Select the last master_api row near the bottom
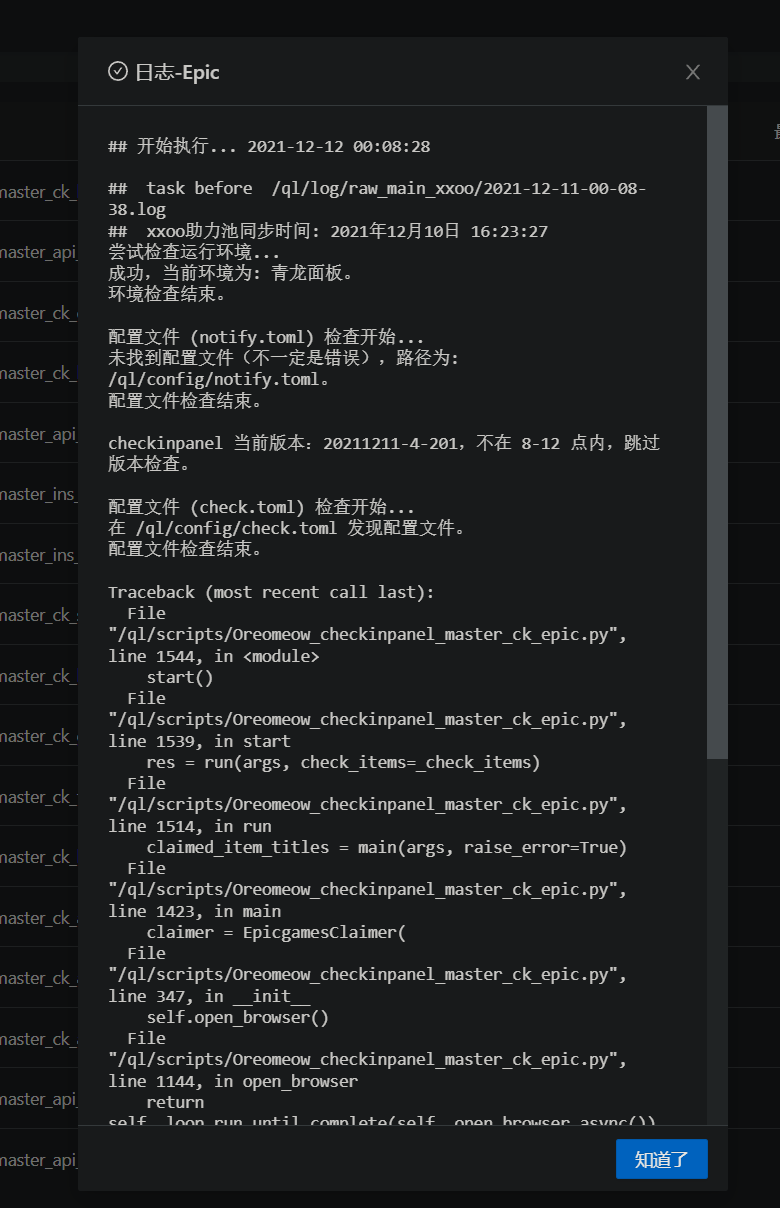Screen dimensions: 780x1208 30,1159
